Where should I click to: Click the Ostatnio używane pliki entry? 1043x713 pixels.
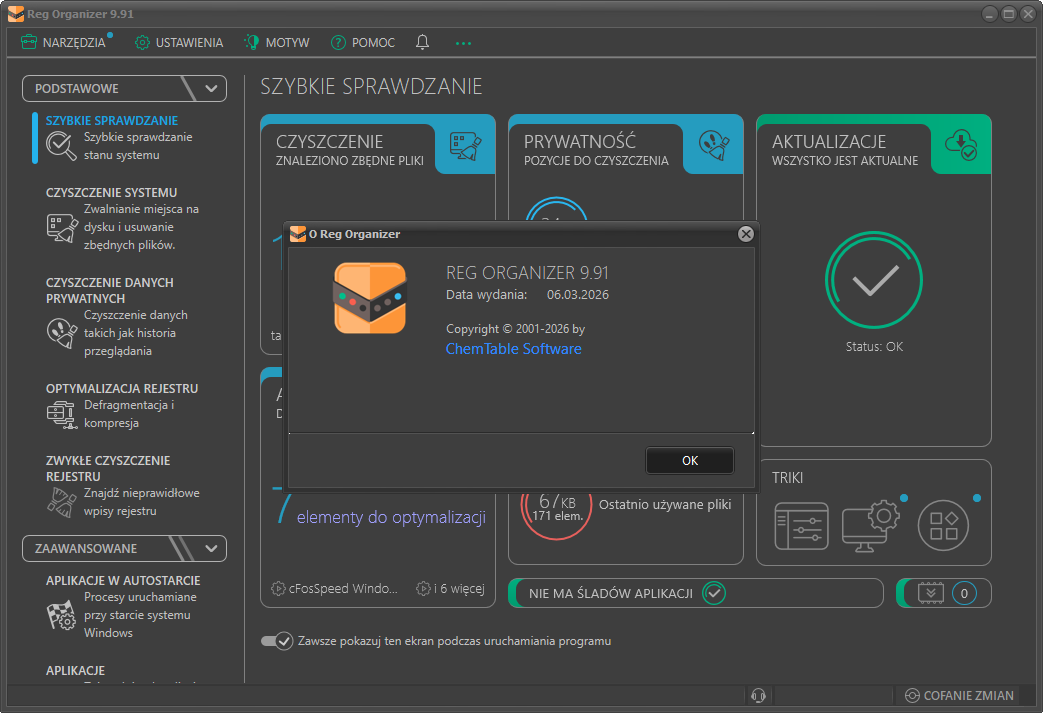coord(665,505)
